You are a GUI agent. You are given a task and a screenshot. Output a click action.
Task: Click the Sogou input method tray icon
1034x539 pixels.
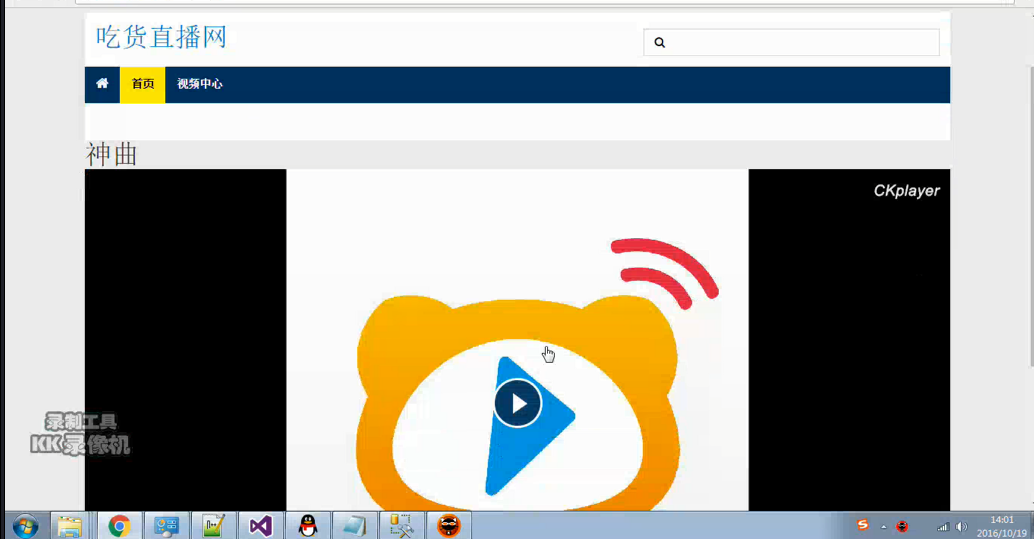point(863,525)
